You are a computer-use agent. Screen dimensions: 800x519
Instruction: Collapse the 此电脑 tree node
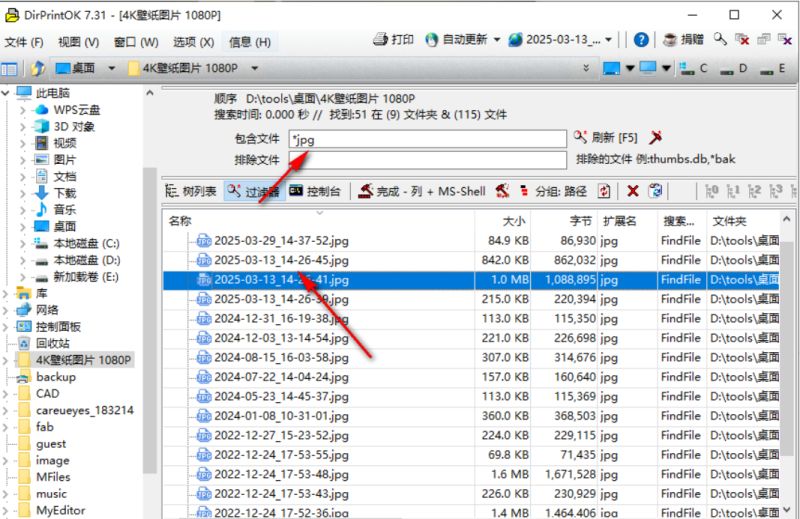(5, 93)
